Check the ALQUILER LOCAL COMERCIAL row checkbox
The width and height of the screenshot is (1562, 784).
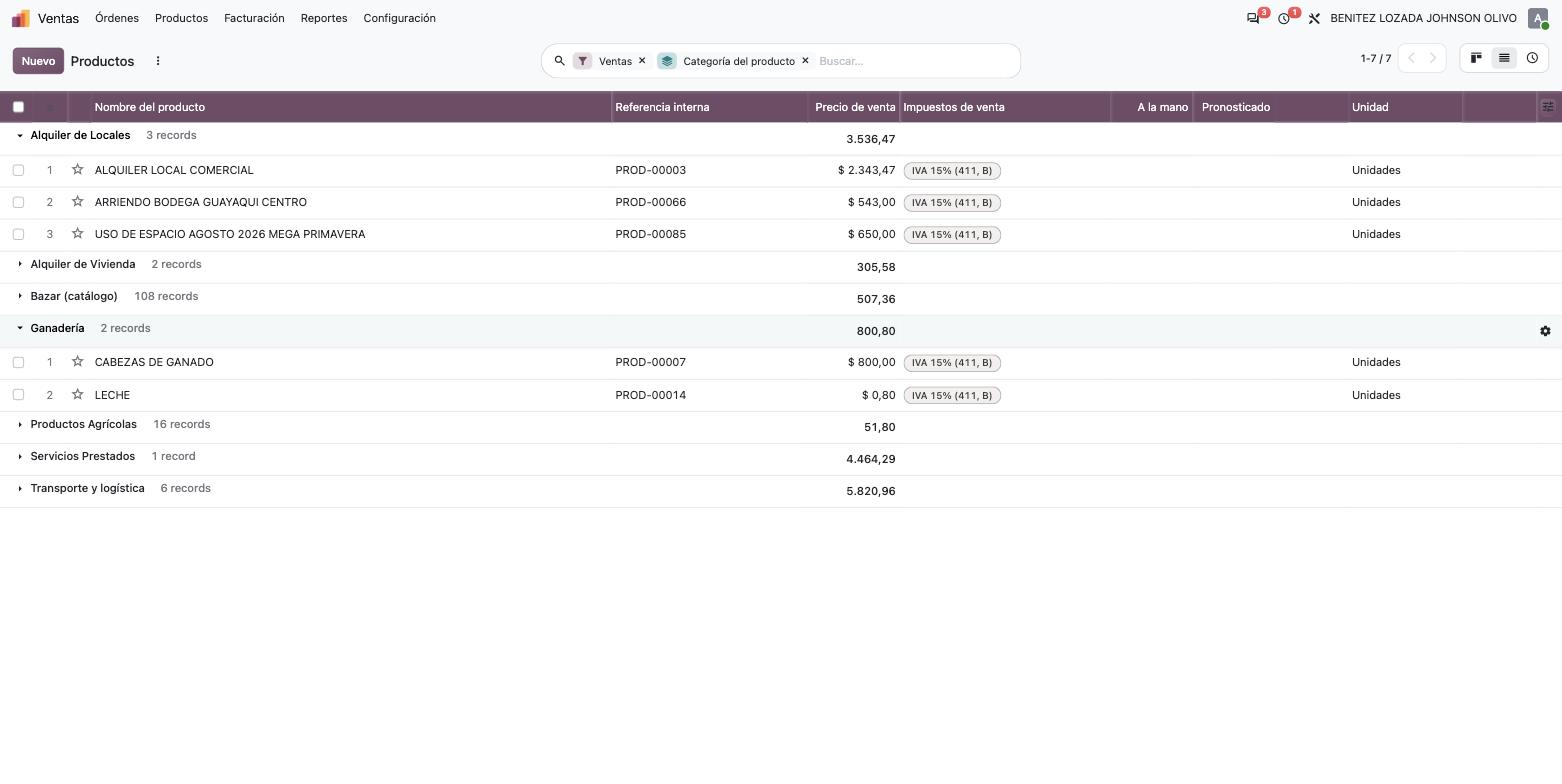(18, 170)
